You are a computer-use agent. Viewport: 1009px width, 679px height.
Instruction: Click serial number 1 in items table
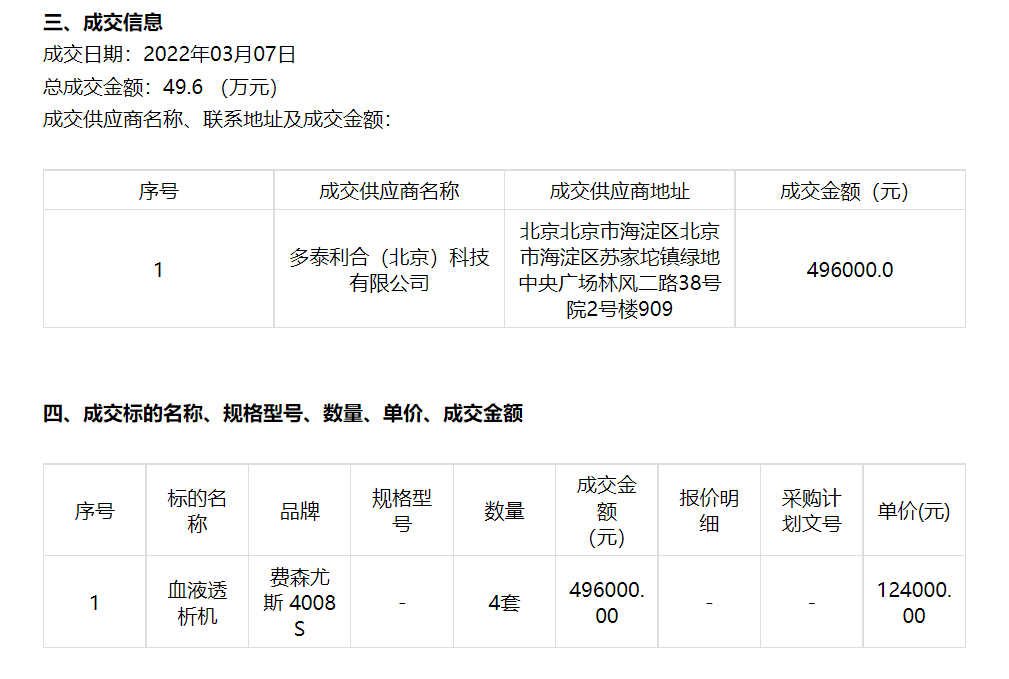(x=95, y=603)
